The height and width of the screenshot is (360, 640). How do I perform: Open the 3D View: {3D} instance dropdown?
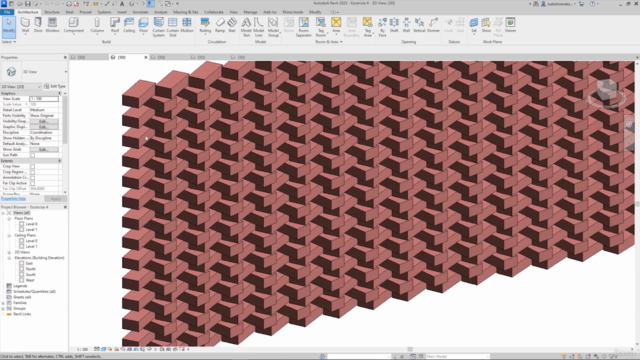21,87
